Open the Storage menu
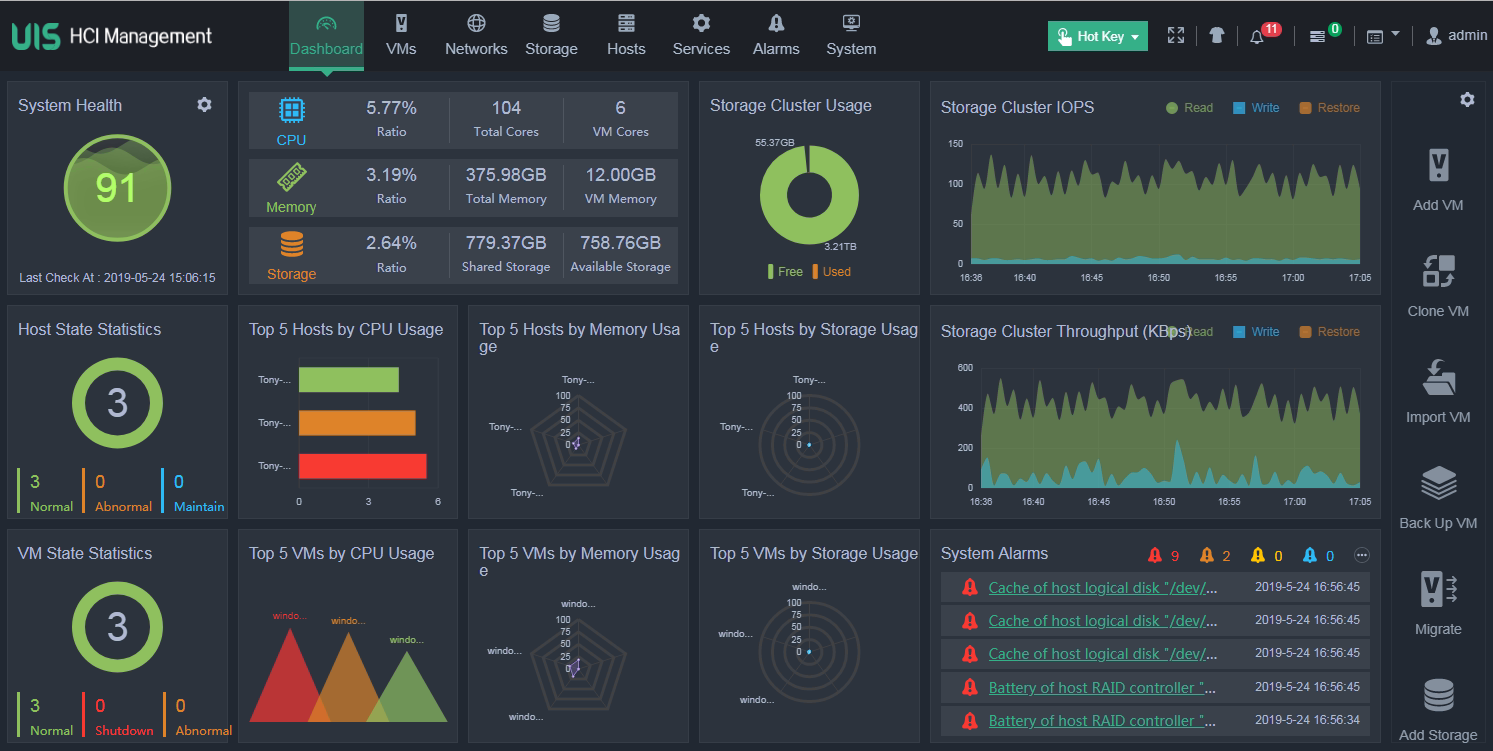The height and width of the screenshot is (751, 1493). pos(551,35)
